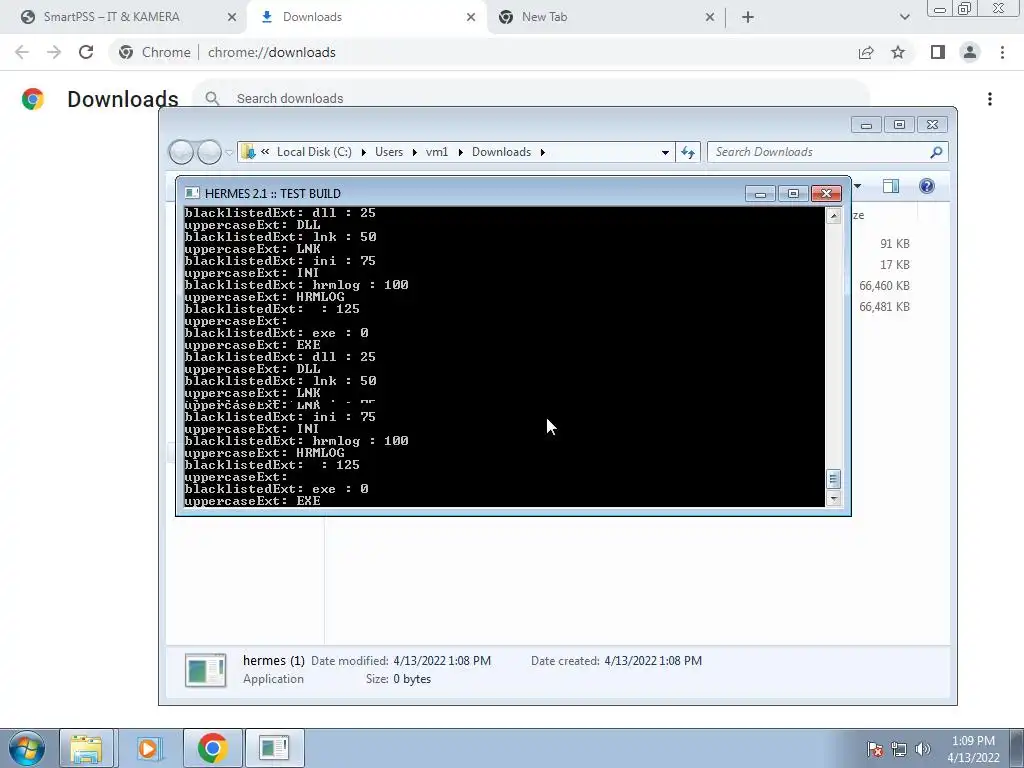1024x768 pixels.
Task: Open Explorer recent locations dropdown arrow
Action: [x=229, y=153]
